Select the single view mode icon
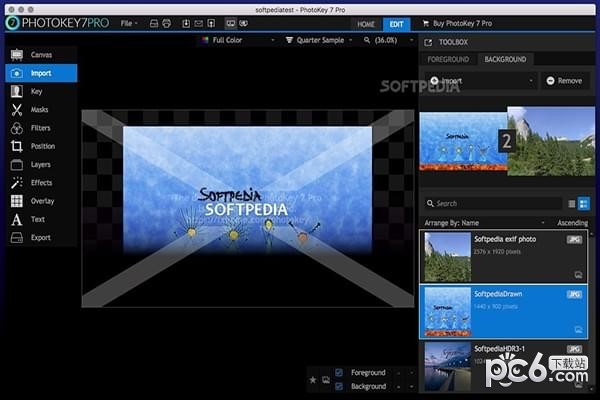 pos(230,24)
